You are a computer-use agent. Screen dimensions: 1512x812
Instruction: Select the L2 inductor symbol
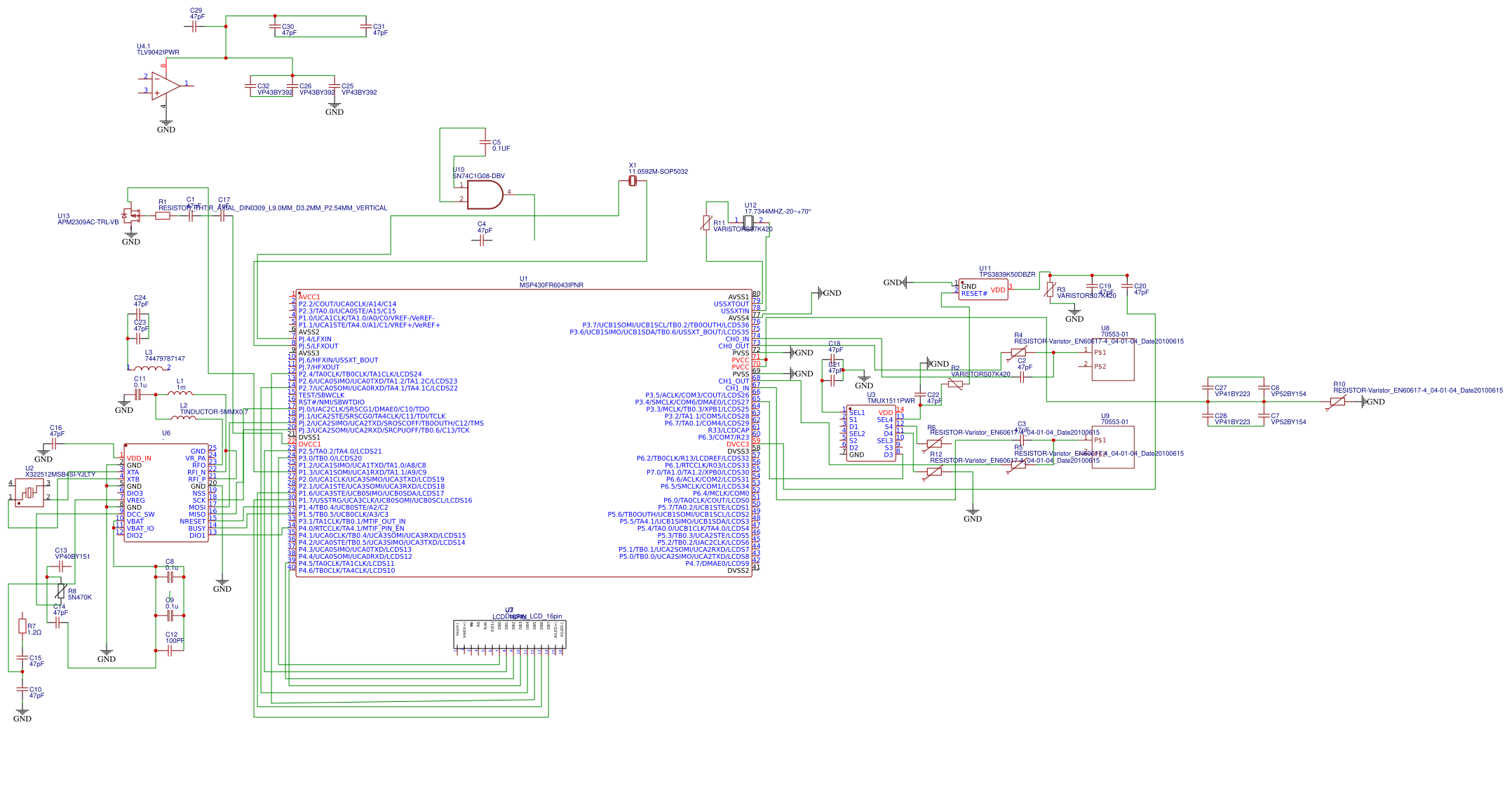point(184,417)
